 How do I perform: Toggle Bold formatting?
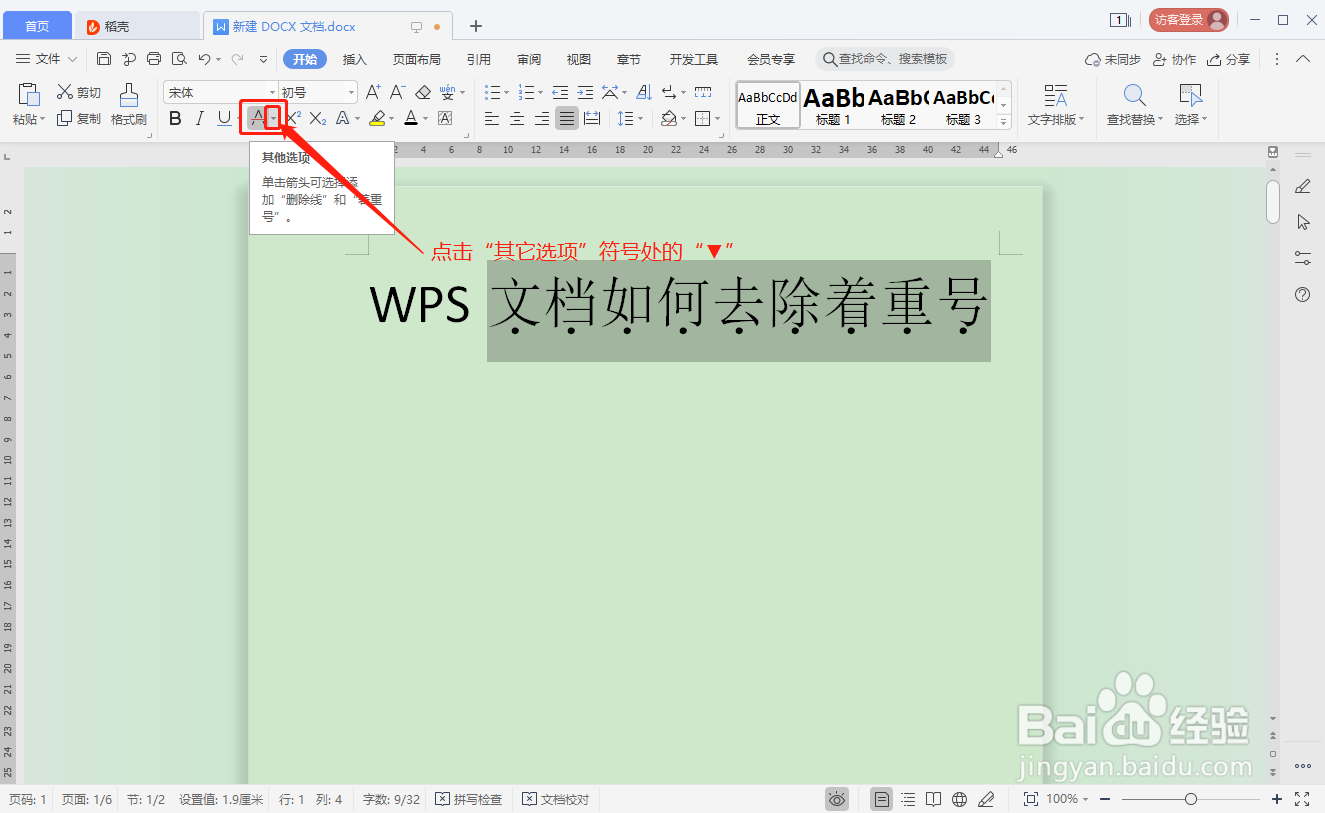click(175, 119)
